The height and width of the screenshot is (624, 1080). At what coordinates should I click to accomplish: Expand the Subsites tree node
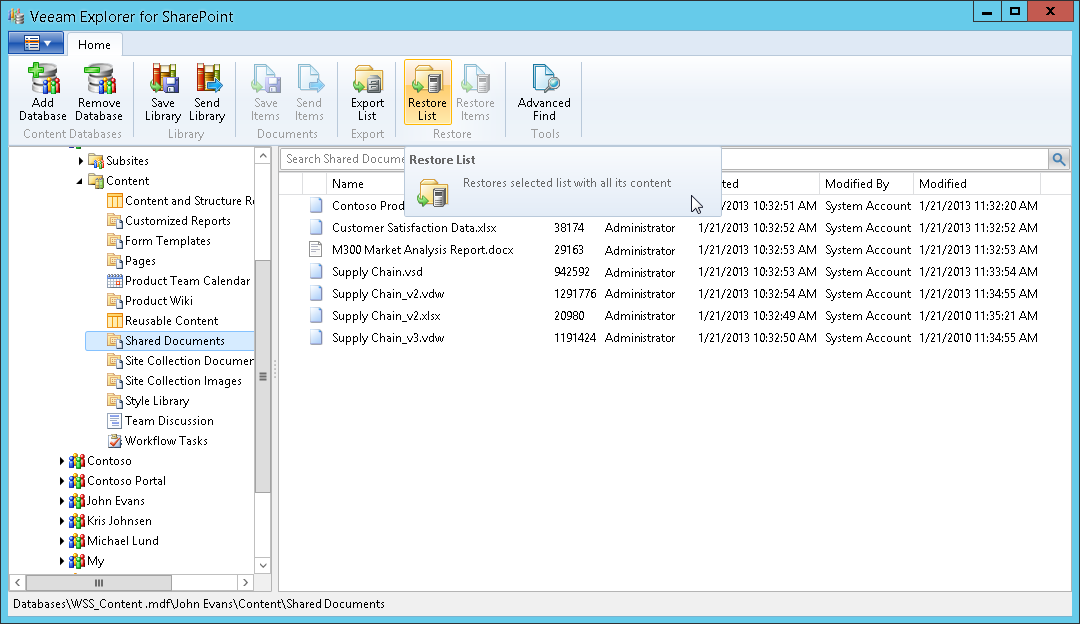click(81, 161)
